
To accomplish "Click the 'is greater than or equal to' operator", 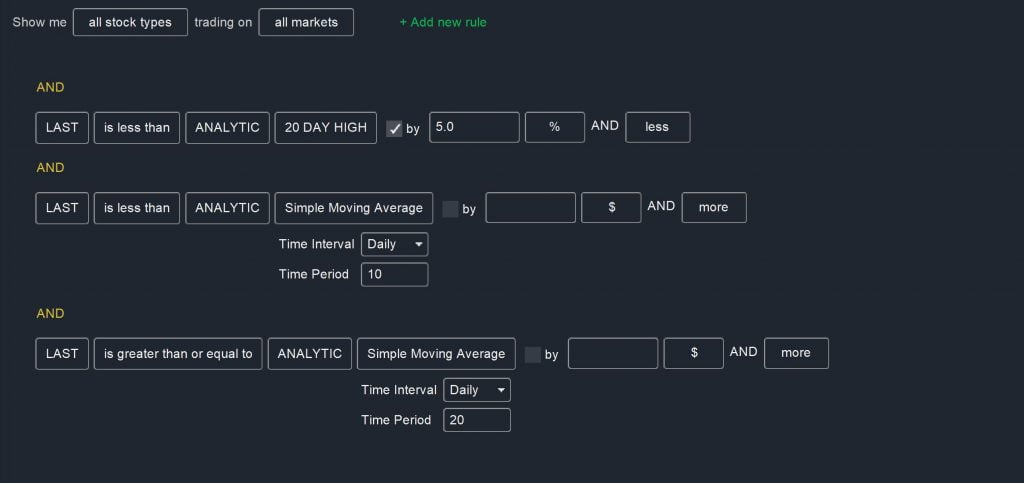I will (x=178, y=354).
